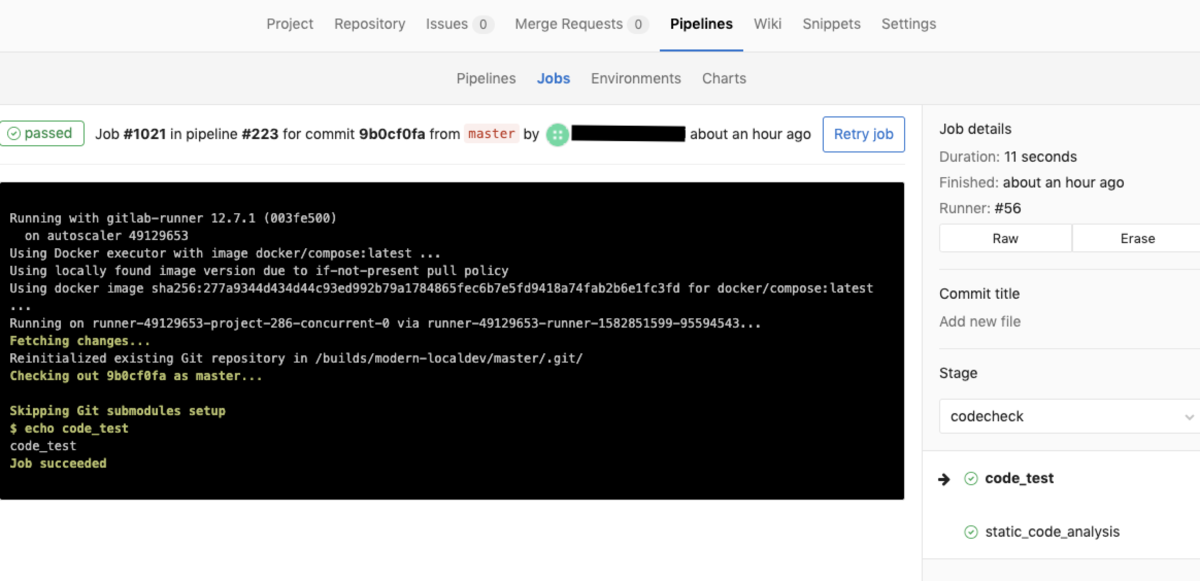
Task: Click the 'about an hour ago' header timestamp
Action: coord(750,134)
